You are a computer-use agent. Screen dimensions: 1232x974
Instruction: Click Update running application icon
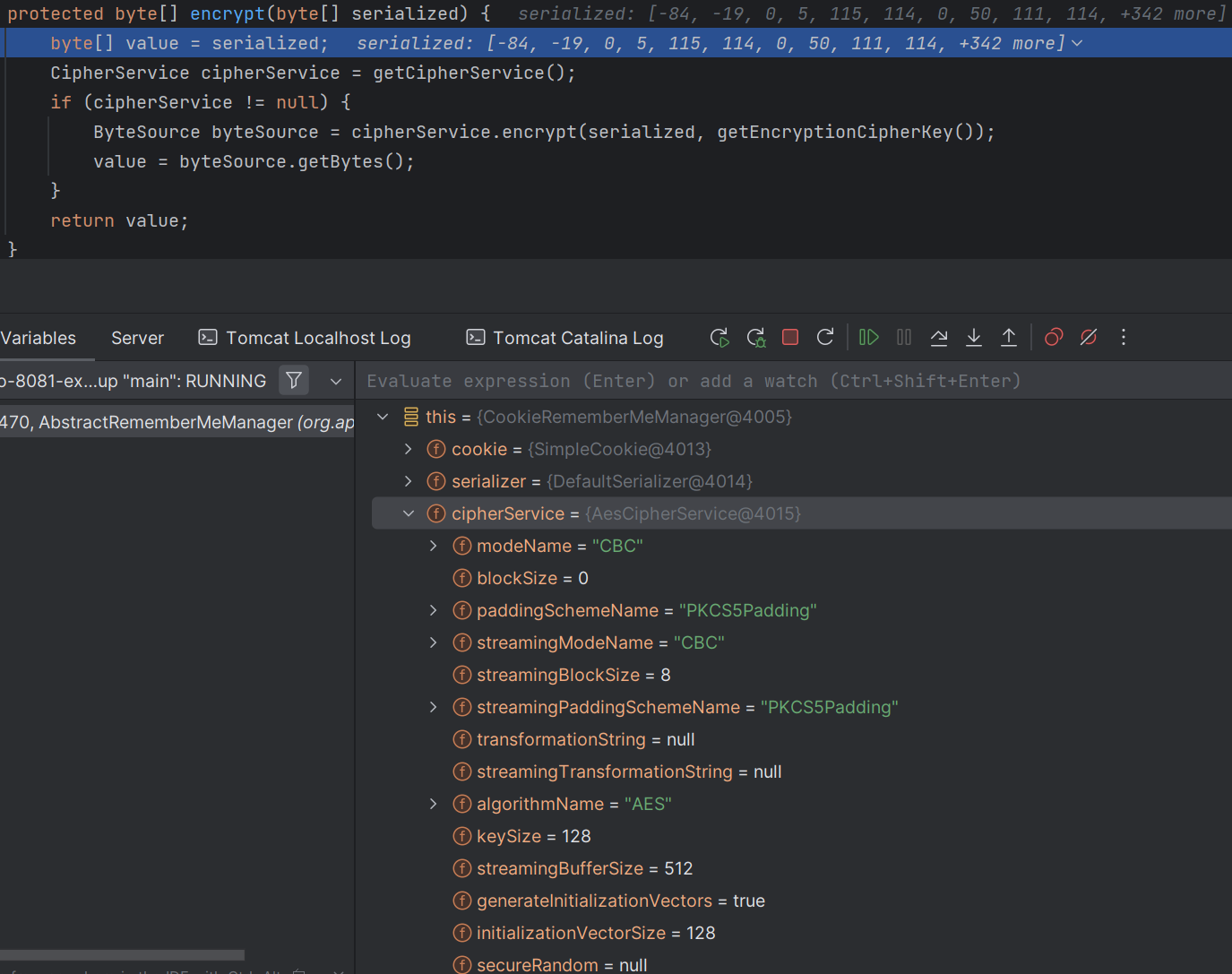pos(756,338)
